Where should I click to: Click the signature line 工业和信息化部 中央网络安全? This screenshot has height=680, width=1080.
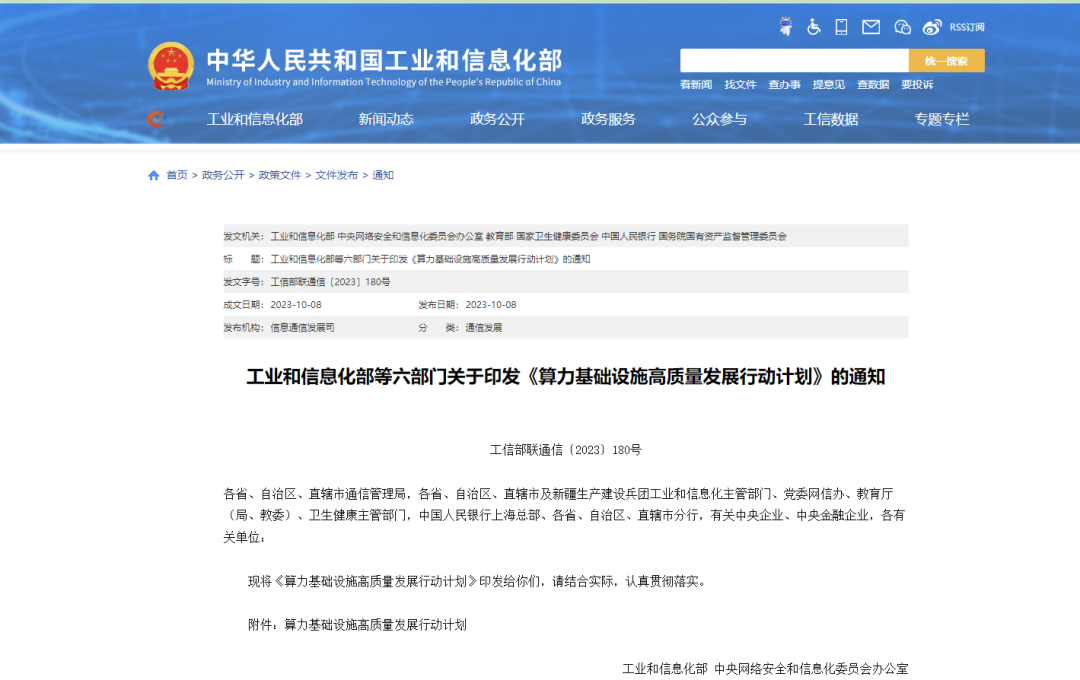tap(765, 669)
